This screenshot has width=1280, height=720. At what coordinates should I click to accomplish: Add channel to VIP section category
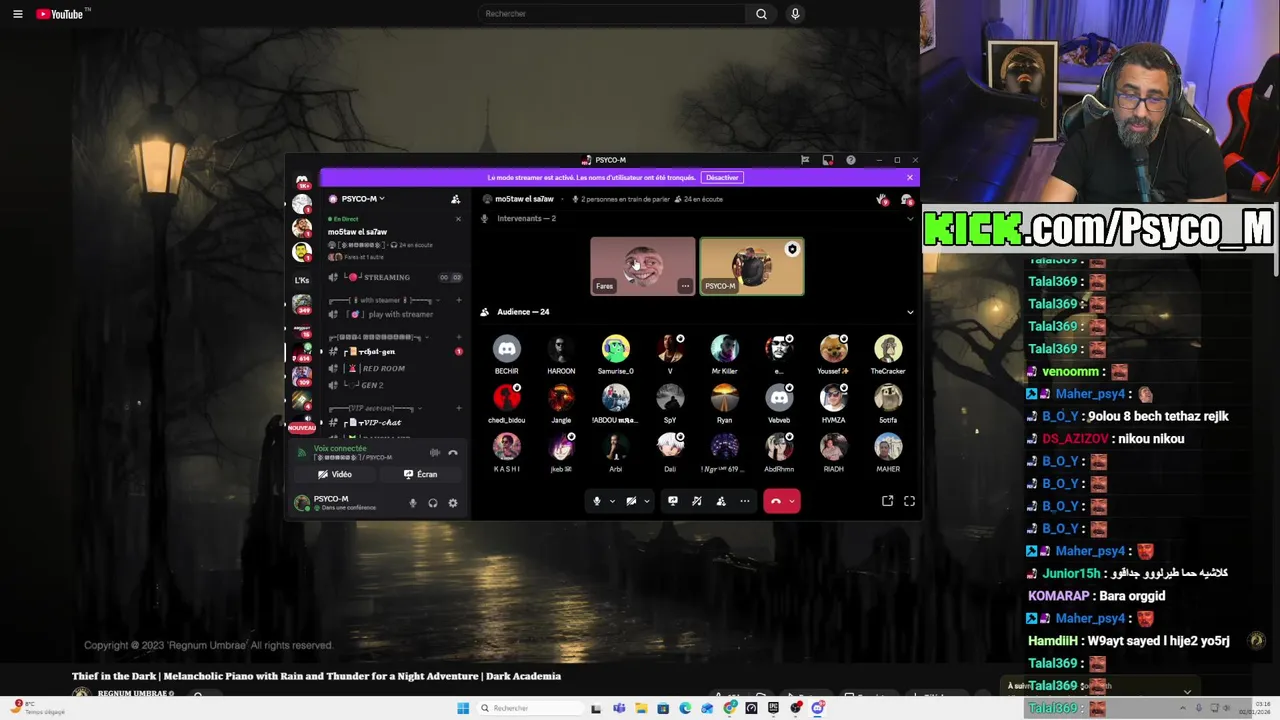(458, 408)
